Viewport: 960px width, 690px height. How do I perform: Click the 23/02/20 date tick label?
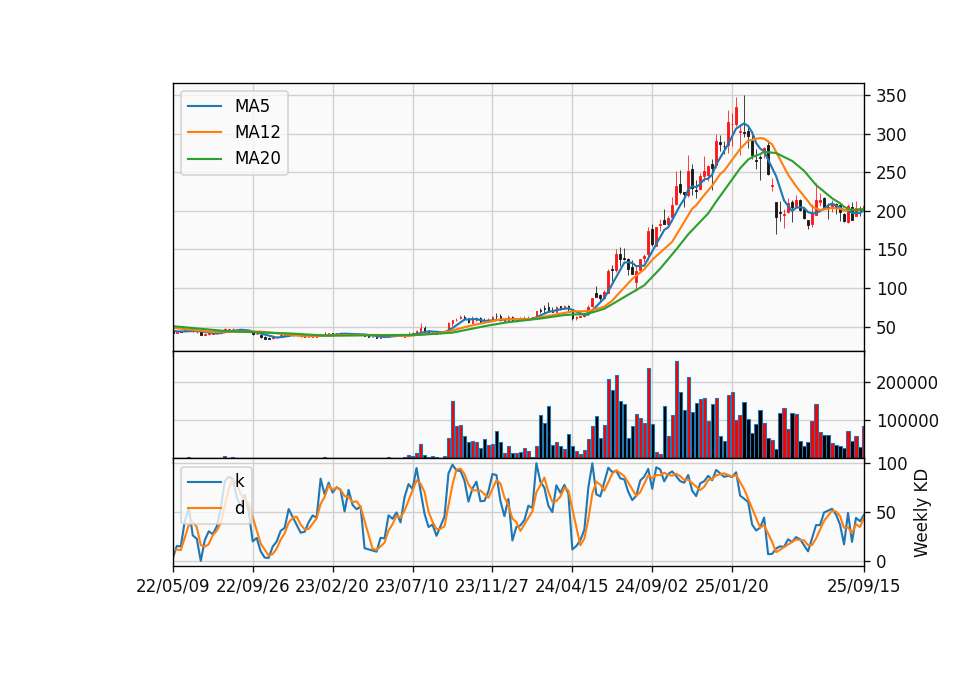click(332, 586)
